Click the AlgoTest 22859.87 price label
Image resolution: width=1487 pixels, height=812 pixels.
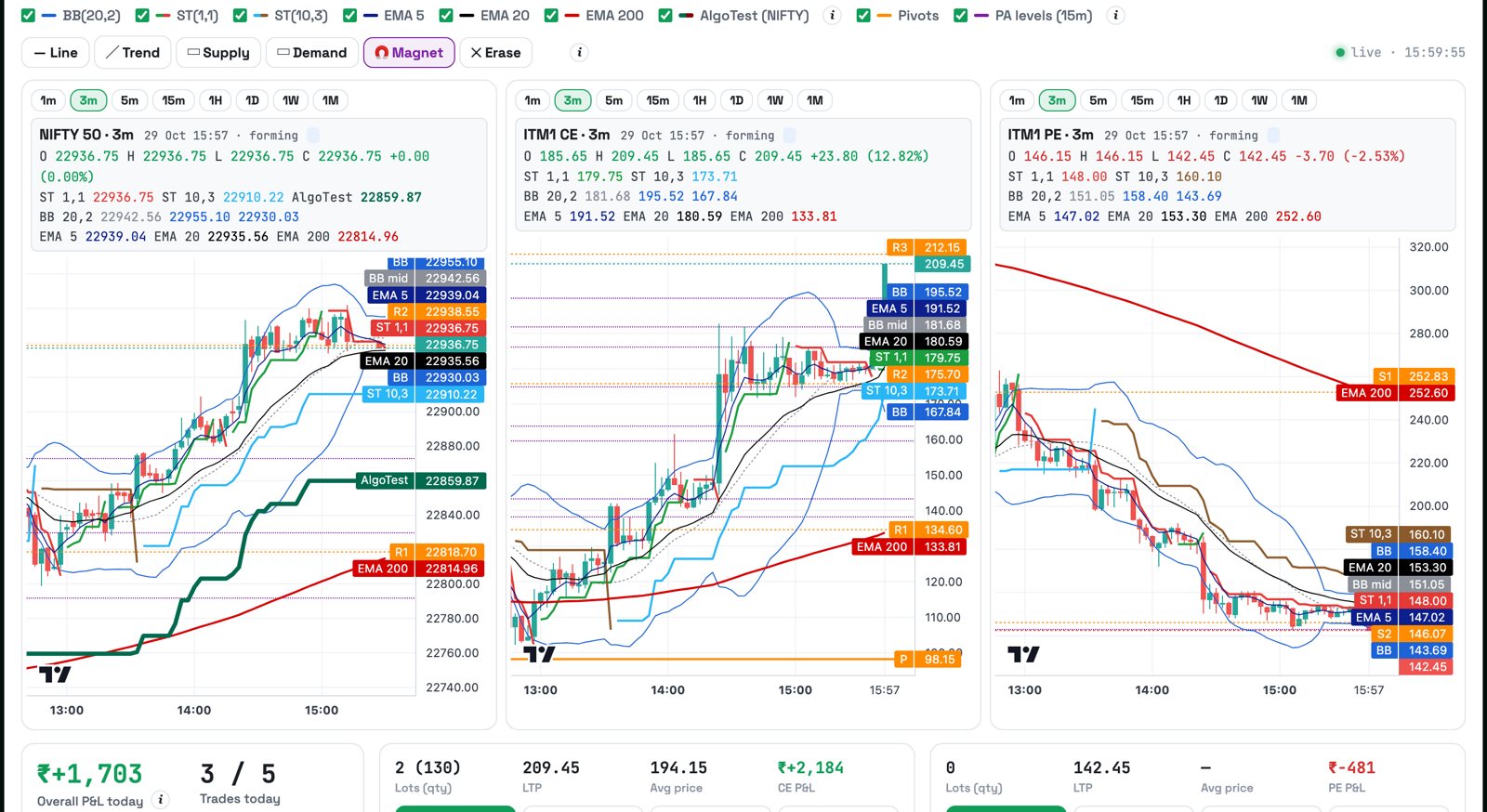[422, 480]
